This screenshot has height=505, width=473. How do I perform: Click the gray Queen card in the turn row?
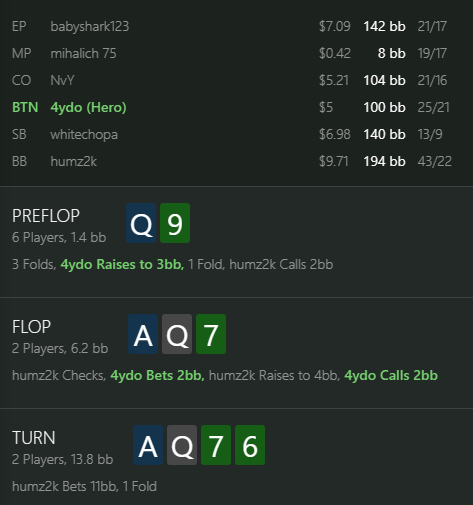click(182, 445)
